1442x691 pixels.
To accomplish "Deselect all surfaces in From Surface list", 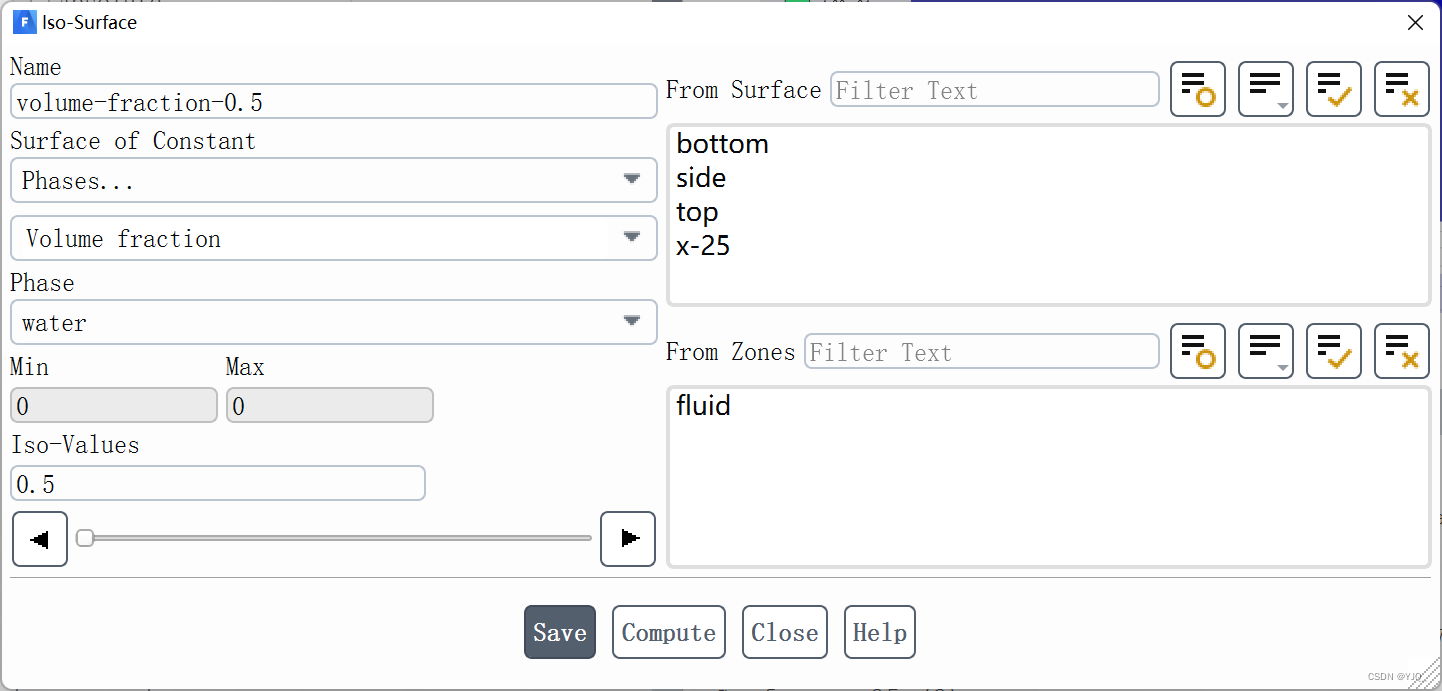I will pos(1401,89).
